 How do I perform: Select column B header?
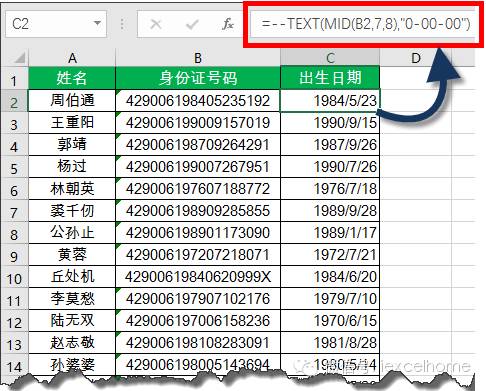click(x=198, y=58)
